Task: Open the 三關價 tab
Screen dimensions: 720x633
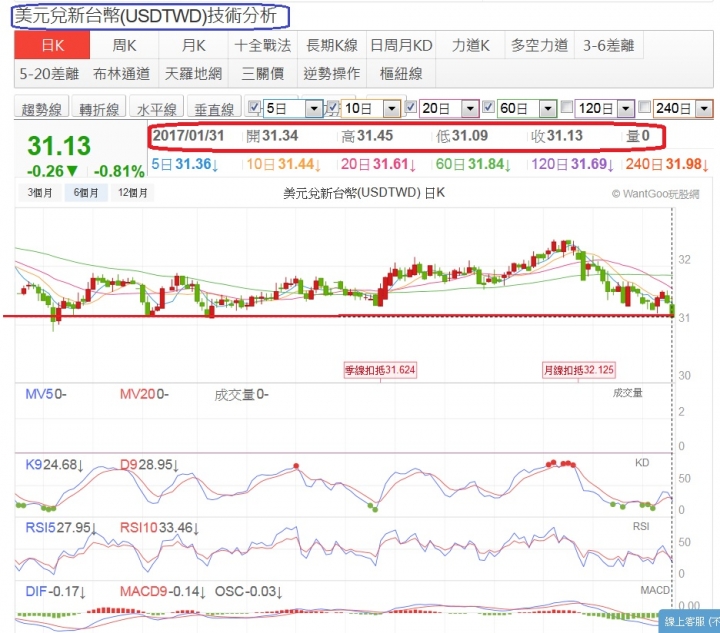Action: tap(263, 73)
